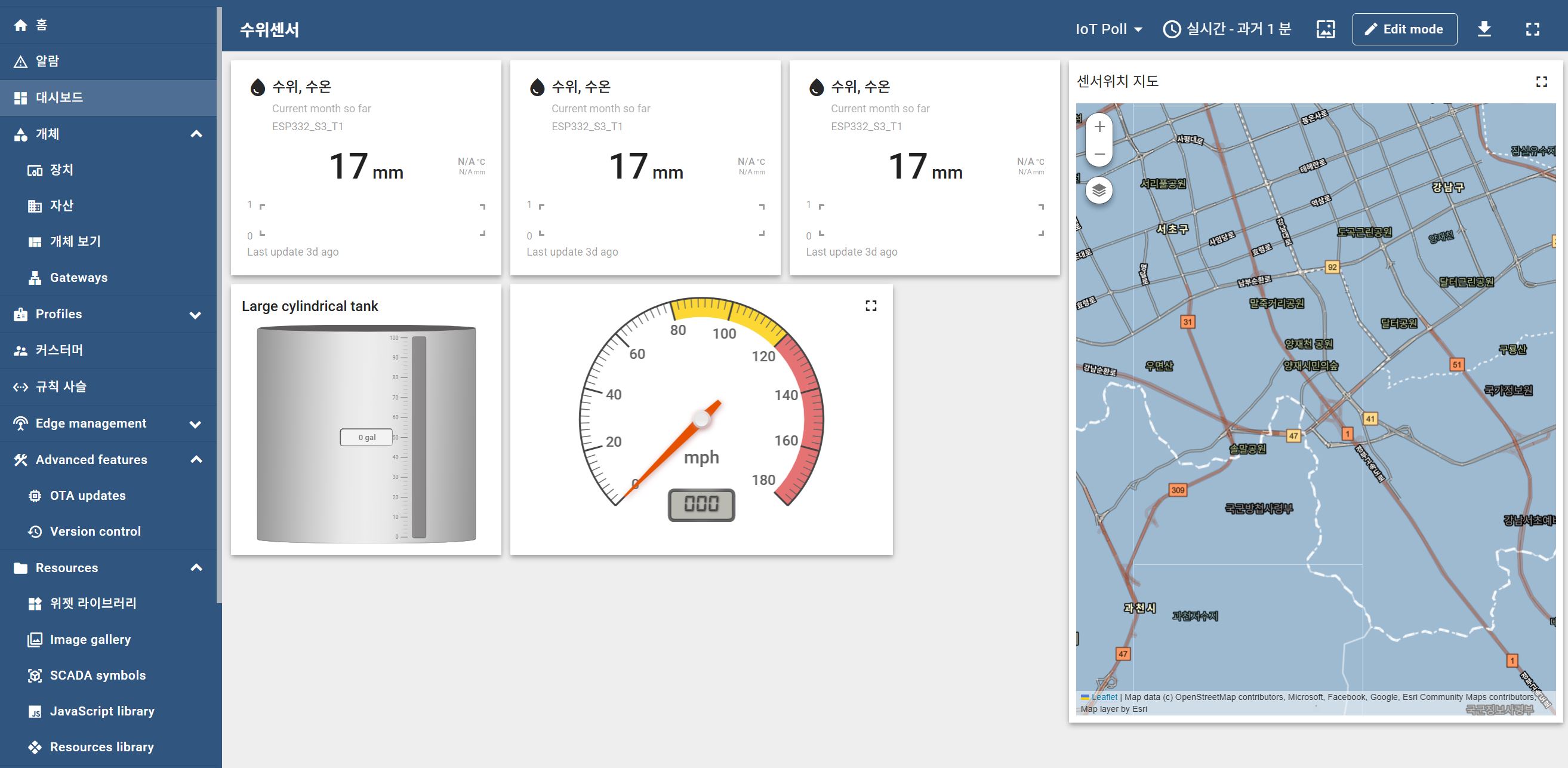Click the Profiles badge icon

[x=21, y=314]
